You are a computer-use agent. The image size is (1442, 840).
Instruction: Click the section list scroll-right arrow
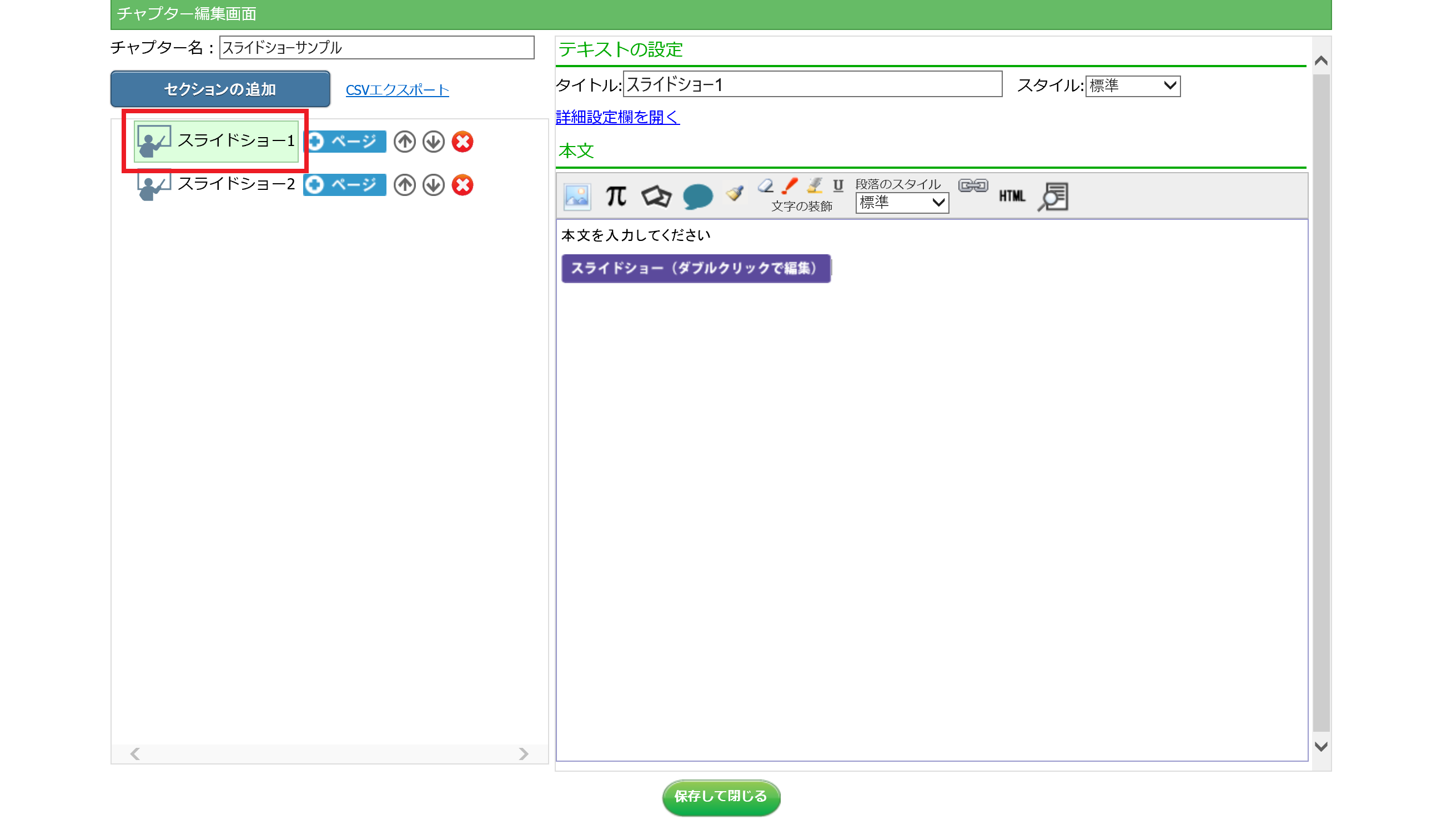(523, 753)
